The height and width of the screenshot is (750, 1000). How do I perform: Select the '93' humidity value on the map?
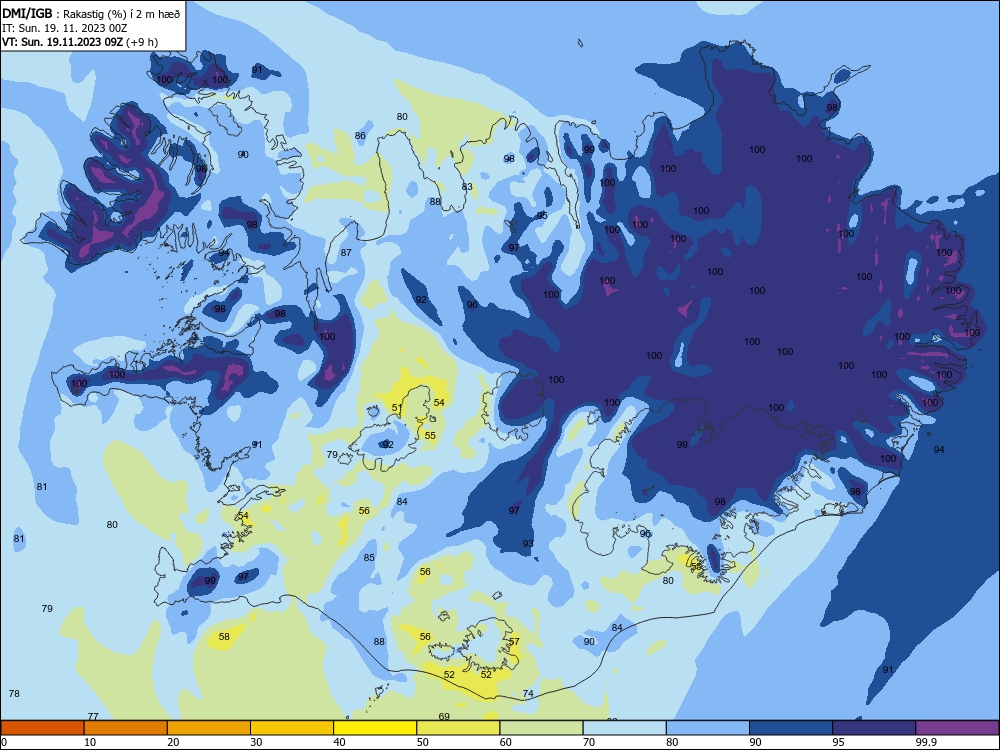click(528, 543)
